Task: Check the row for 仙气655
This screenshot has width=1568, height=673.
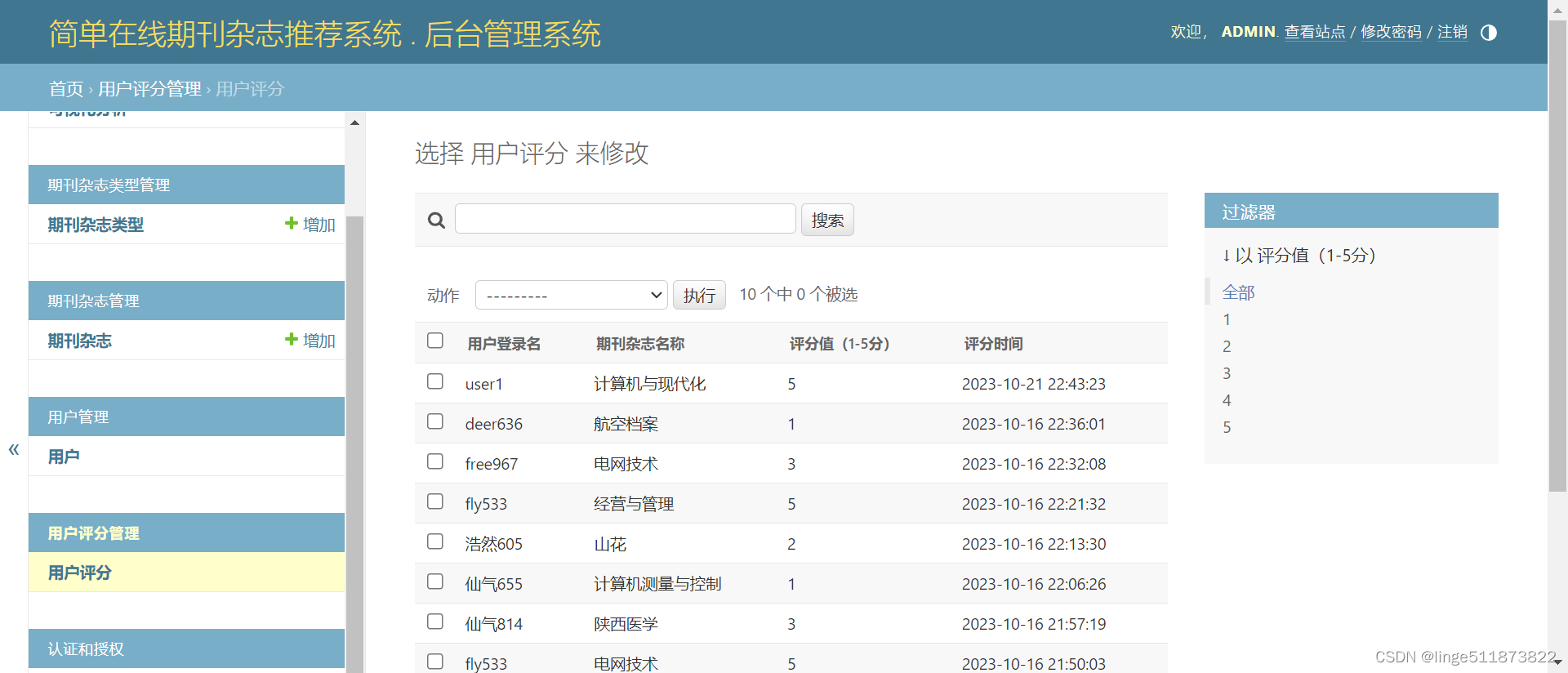Action: (x=435, y=582)
